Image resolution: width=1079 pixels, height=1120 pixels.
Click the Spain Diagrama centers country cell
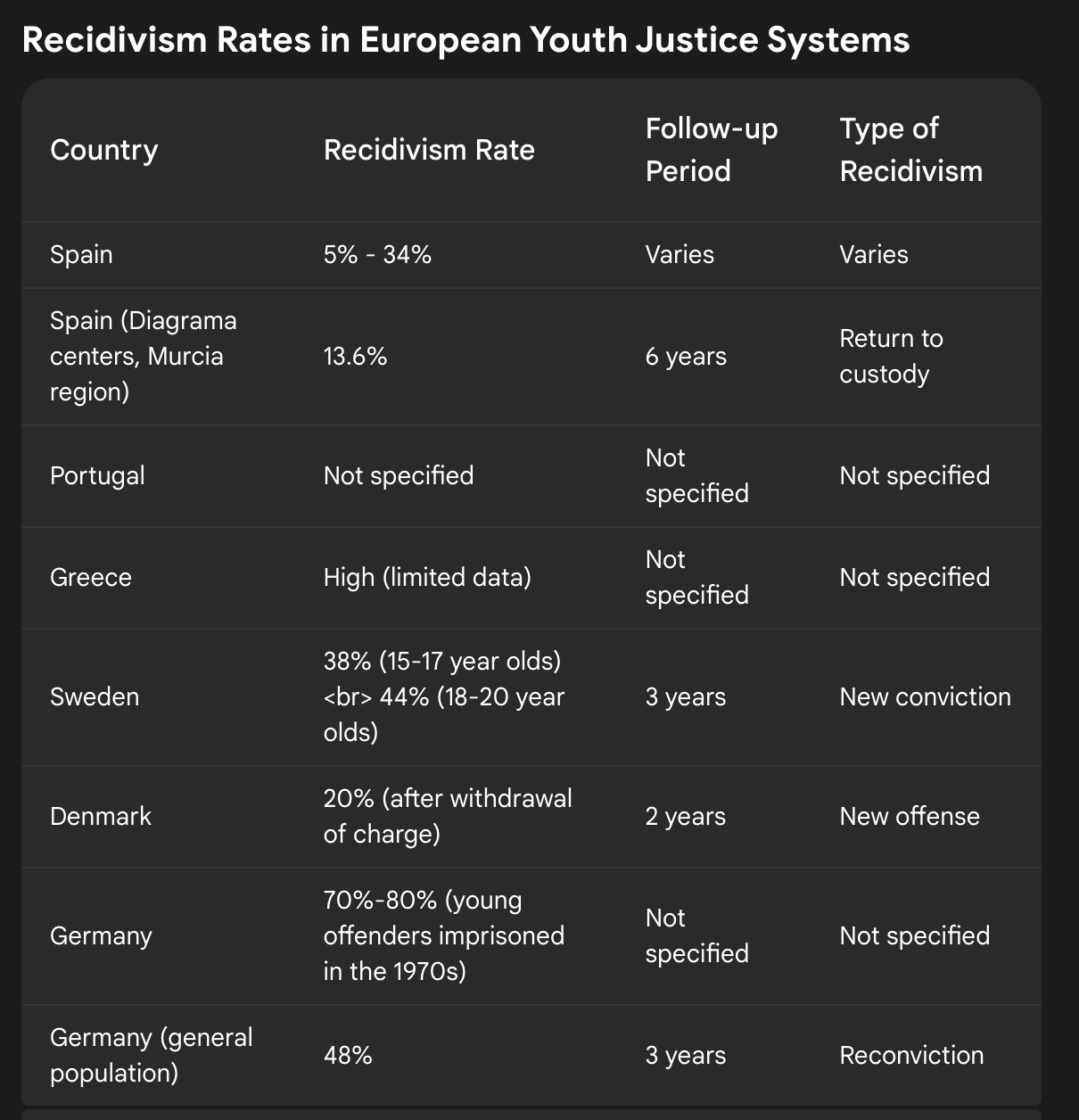pos(143,356)
